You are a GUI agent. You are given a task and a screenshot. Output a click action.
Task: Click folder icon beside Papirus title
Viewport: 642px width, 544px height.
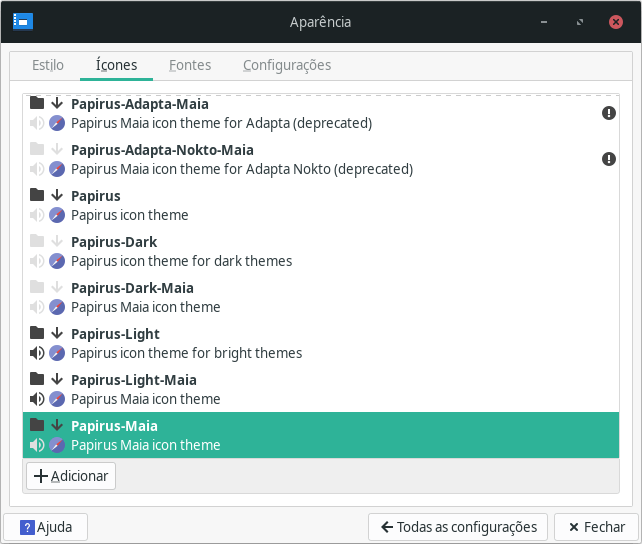(x=37, y=194)
